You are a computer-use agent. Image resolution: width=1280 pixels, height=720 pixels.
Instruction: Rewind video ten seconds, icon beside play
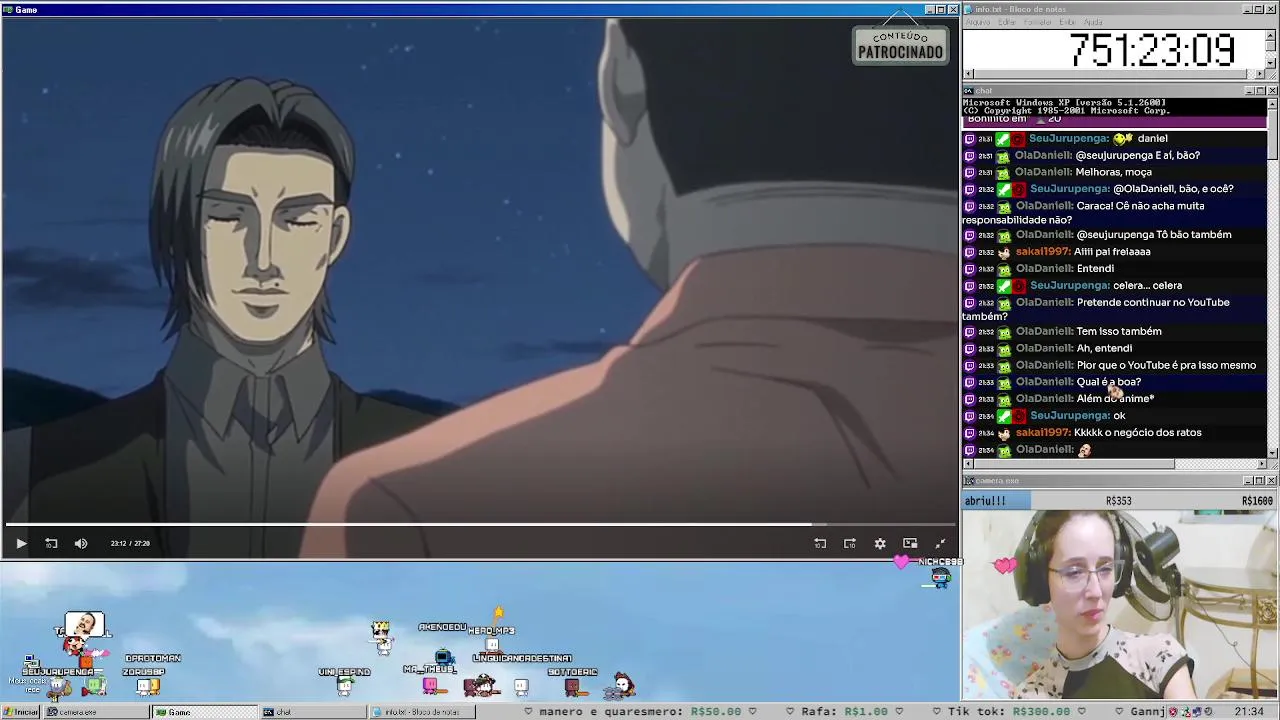(x=51, y=543)
